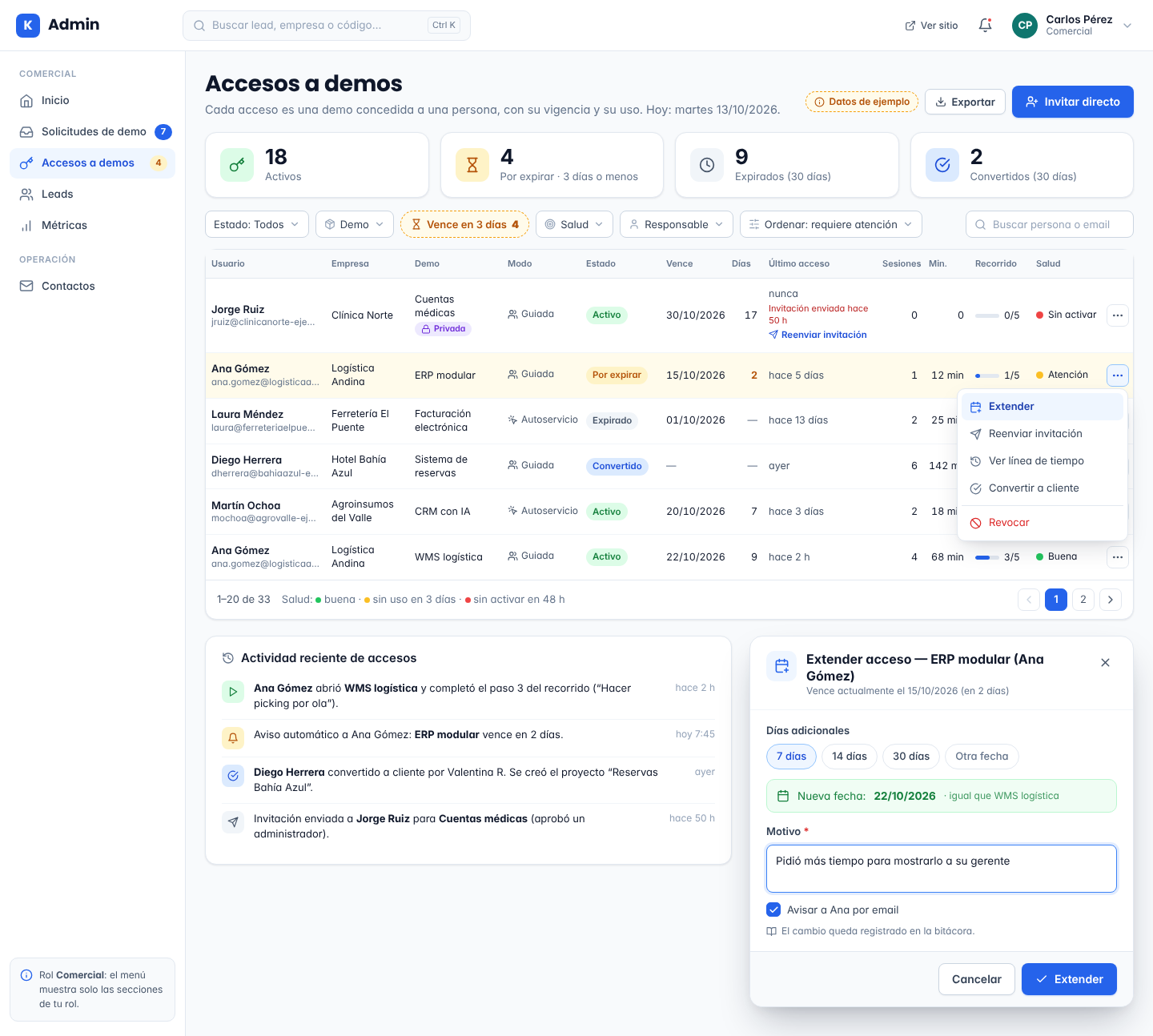Click the hourglass Por expirar icon

472,165
